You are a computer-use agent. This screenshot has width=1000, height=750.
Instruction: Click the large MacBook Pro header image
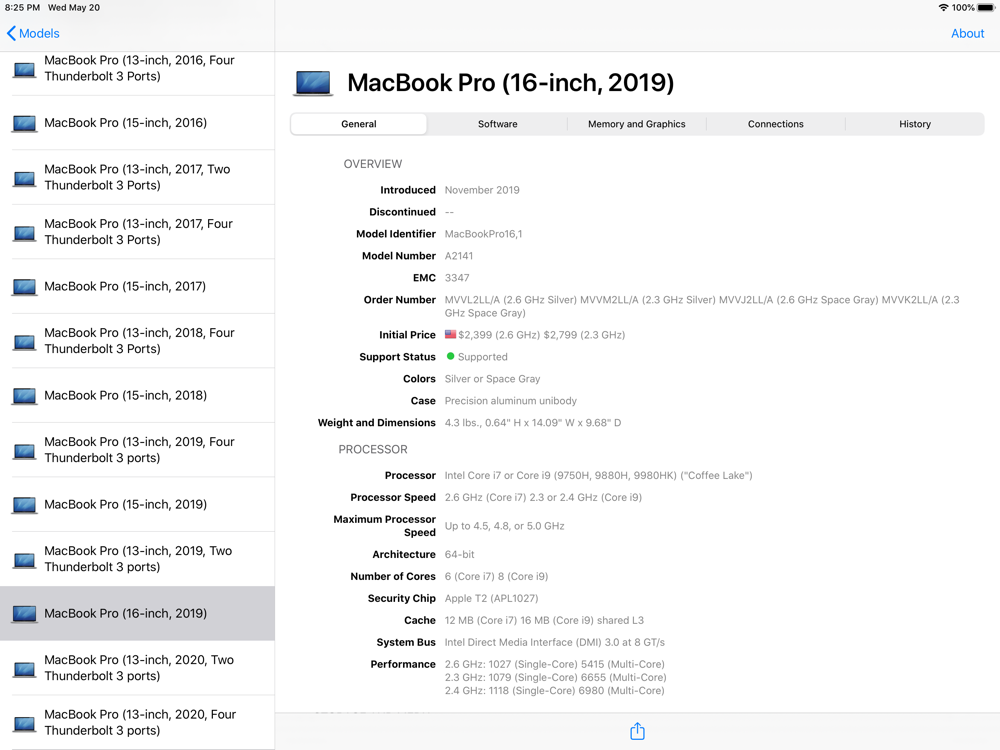click(313, 83)
